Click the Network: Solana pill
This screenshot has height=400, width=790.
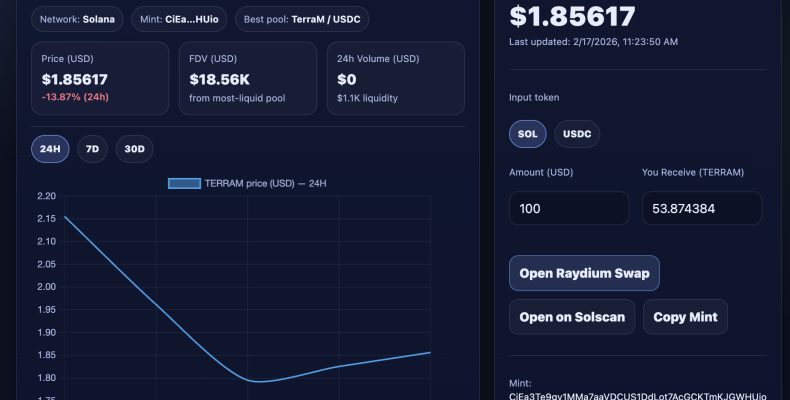[x=77, y=19]
